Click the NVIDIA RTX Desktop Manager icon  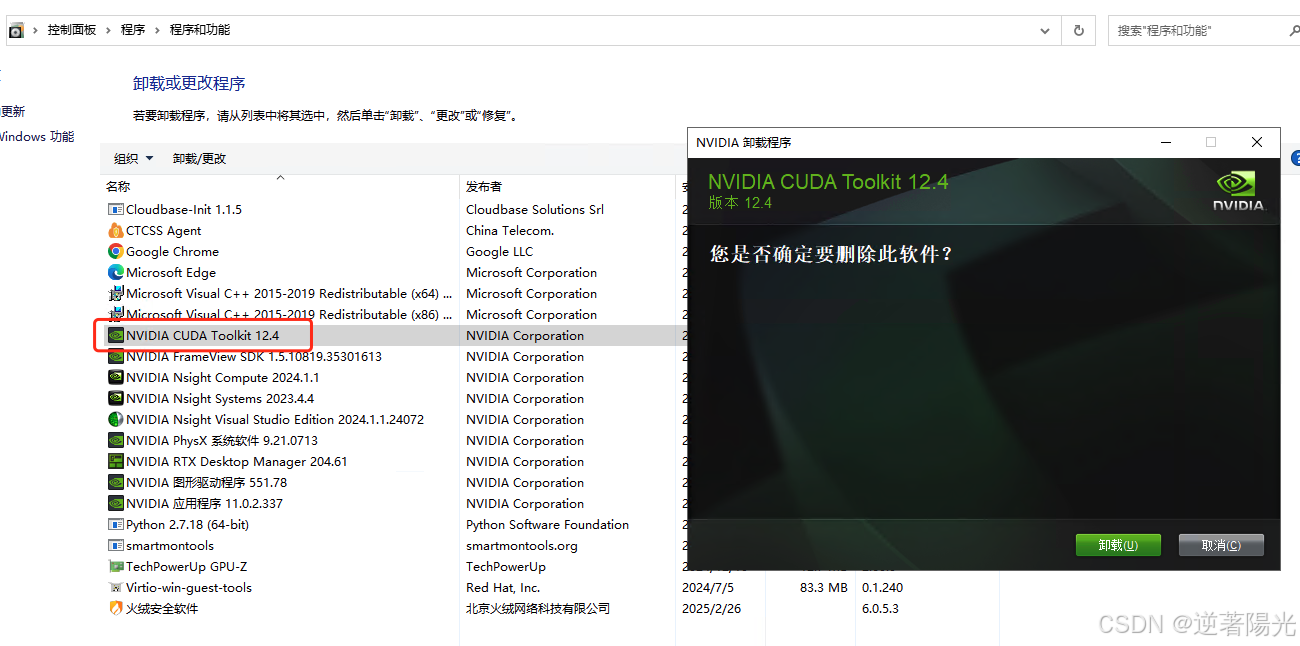[116, 461]
